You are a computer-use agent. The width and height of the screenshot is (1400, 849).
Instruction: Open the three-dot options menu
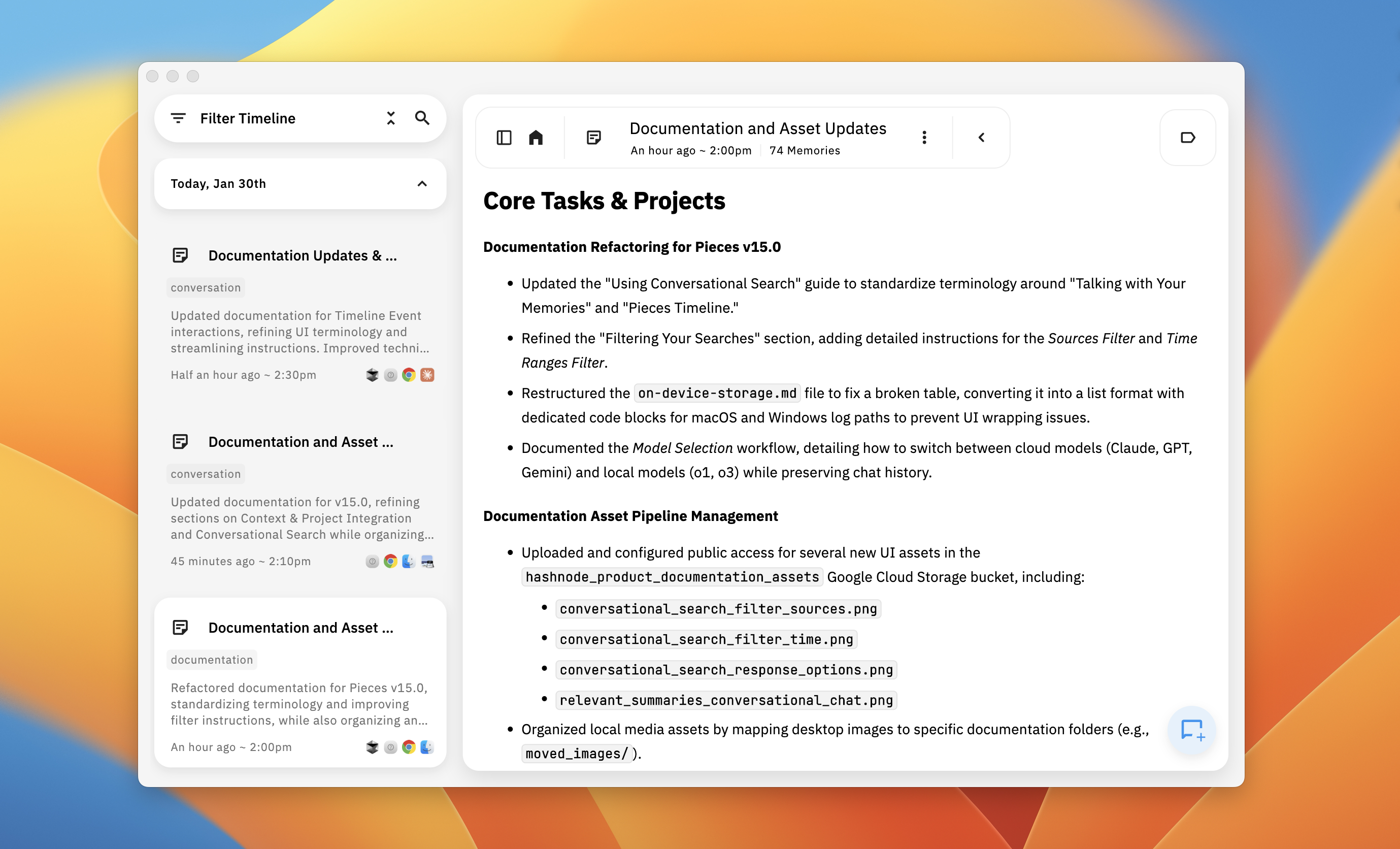point(924,138)
